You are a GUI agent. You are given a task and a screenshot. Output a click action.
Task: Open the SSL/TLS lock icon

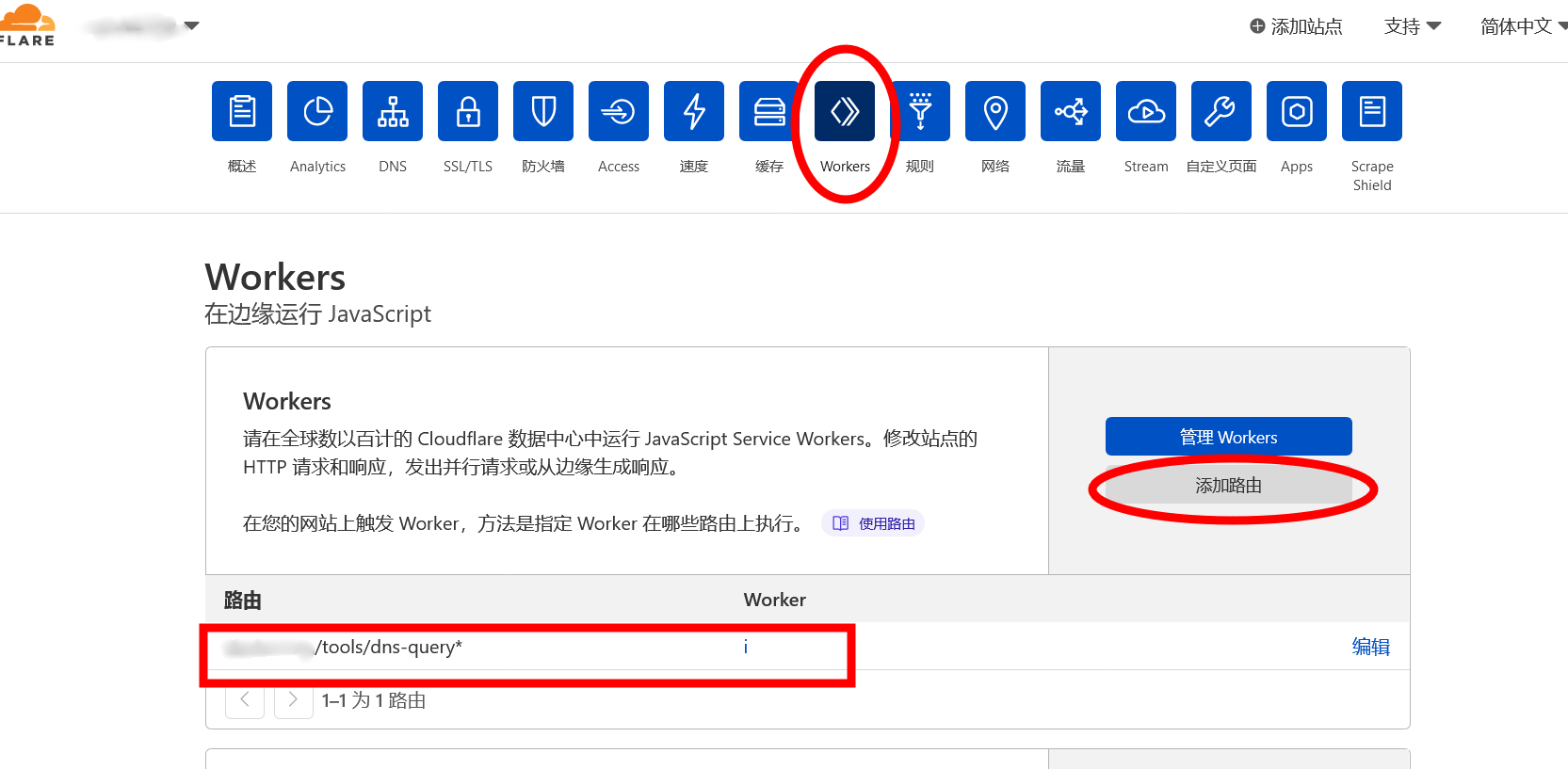pyautogui.click(x=468, y=111)
